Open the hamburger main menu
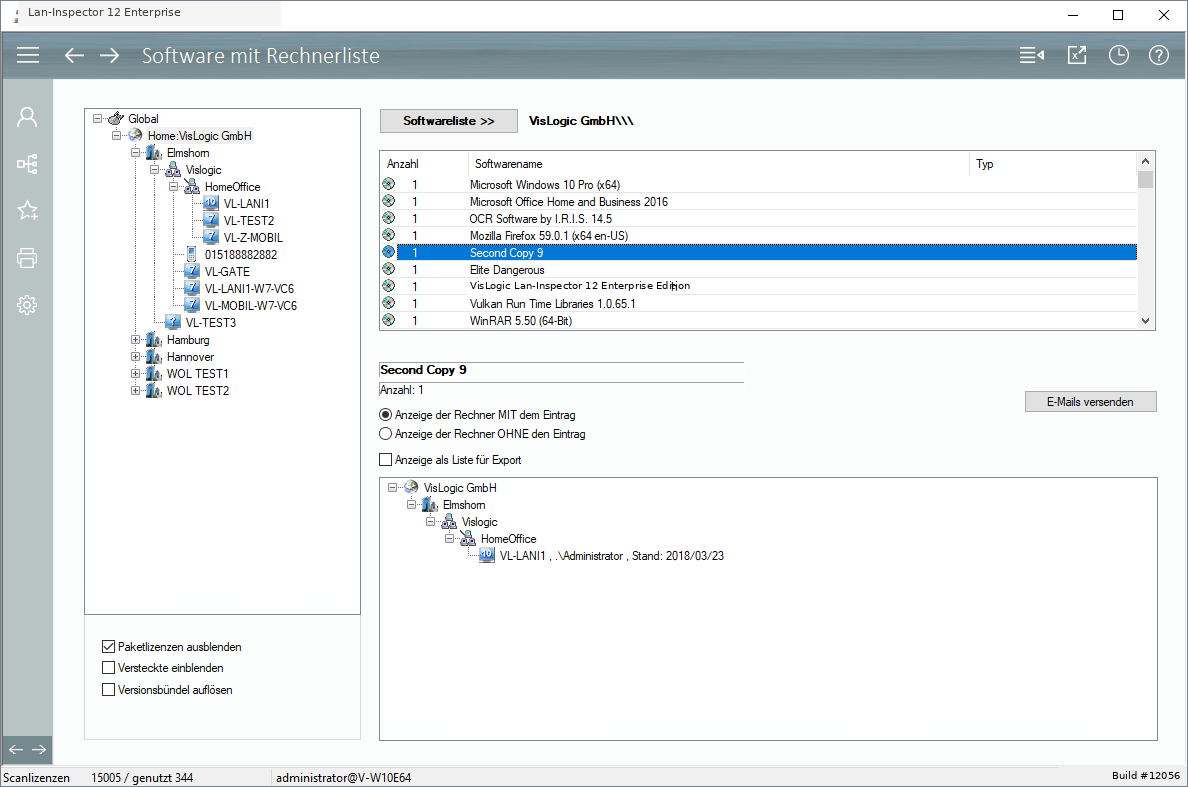This screenshot has width=1188, height=787. 28,55
